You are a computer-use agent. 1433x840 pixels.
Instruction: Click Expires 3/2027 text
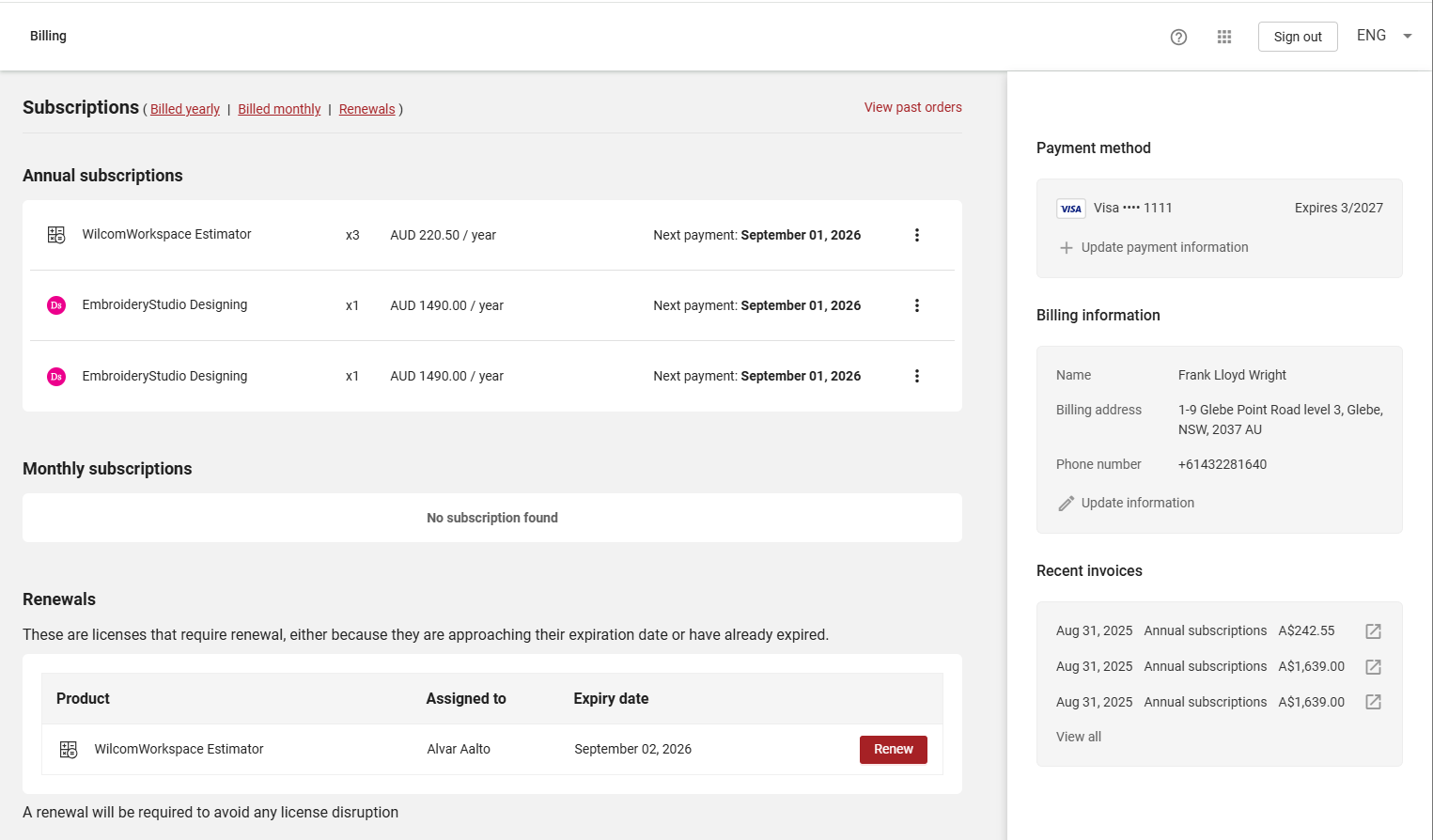[x=1338, y=208]
